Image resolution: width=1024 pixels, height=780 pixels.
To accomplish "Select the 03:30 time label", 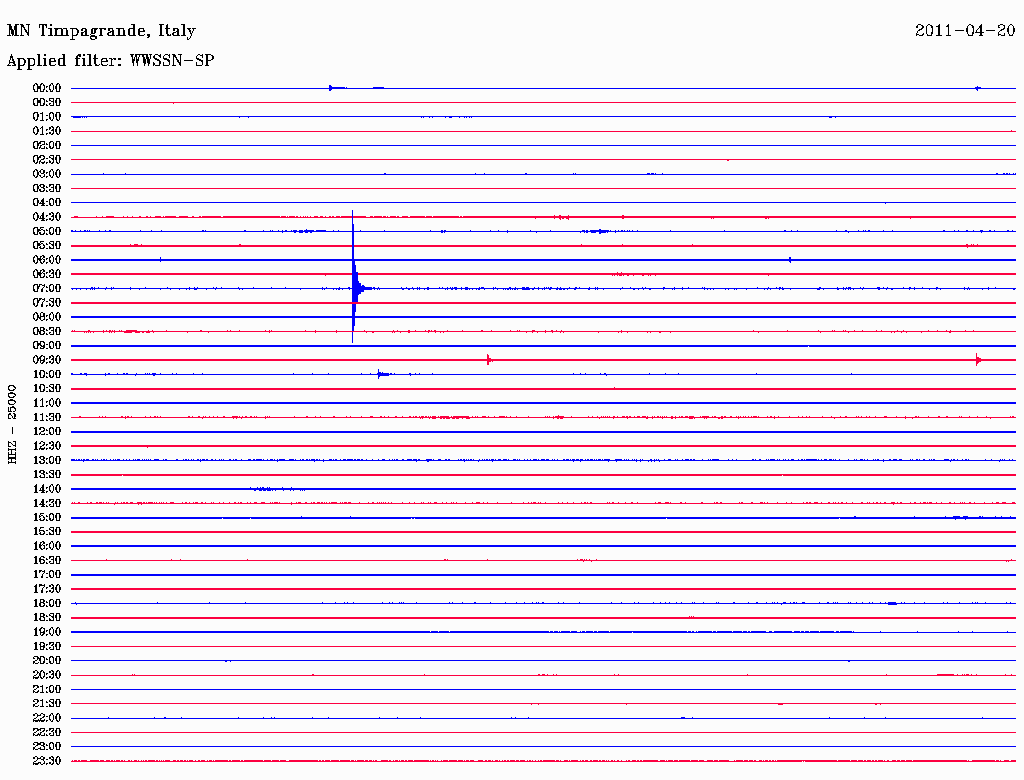I will (x=47, y=188).
